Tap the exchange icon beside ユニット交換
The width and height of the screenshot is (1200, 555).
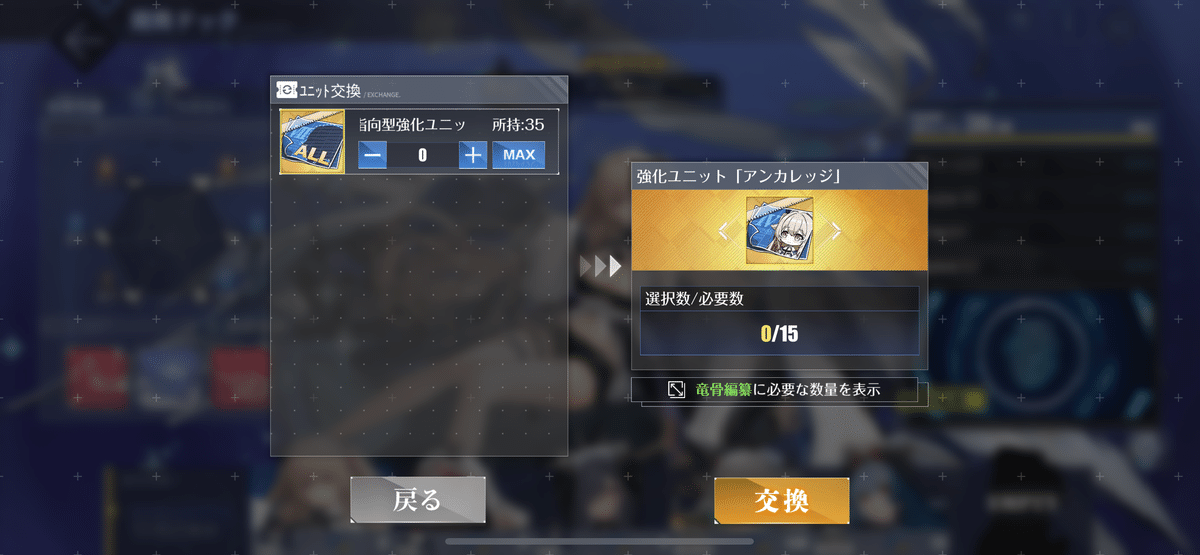[x=284, y=90]
